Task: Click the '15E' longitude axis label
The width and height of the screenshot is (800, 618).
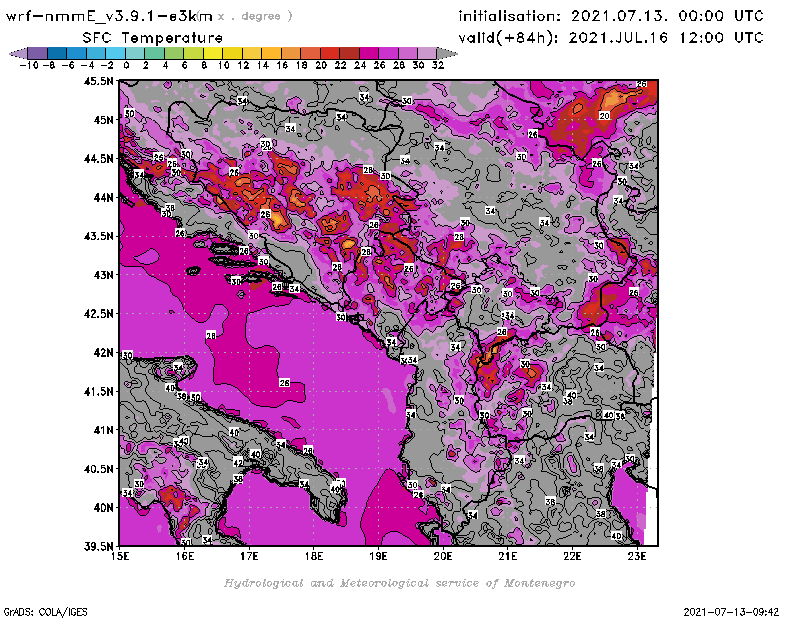Action: click(120, 556)
